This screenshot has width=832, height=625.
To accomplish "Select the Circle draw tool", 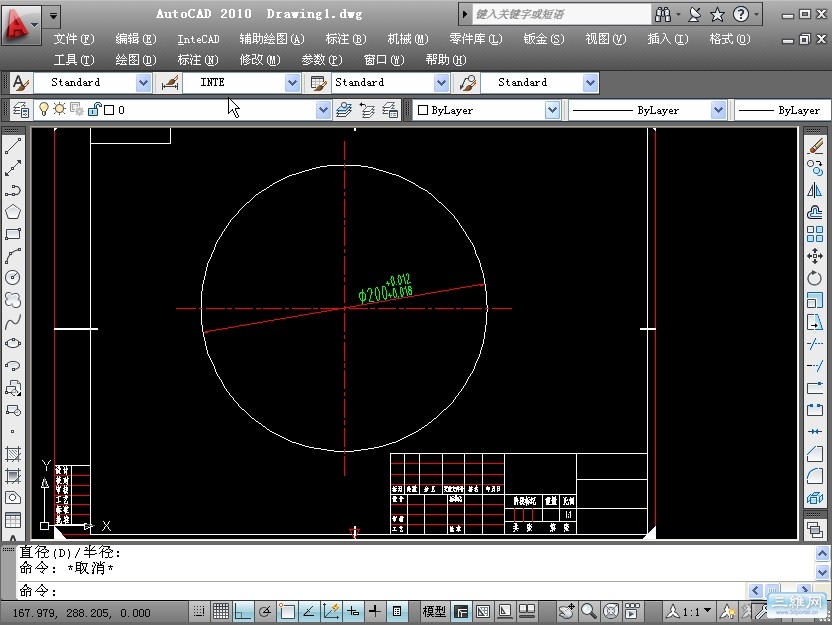I will point(13,277).
